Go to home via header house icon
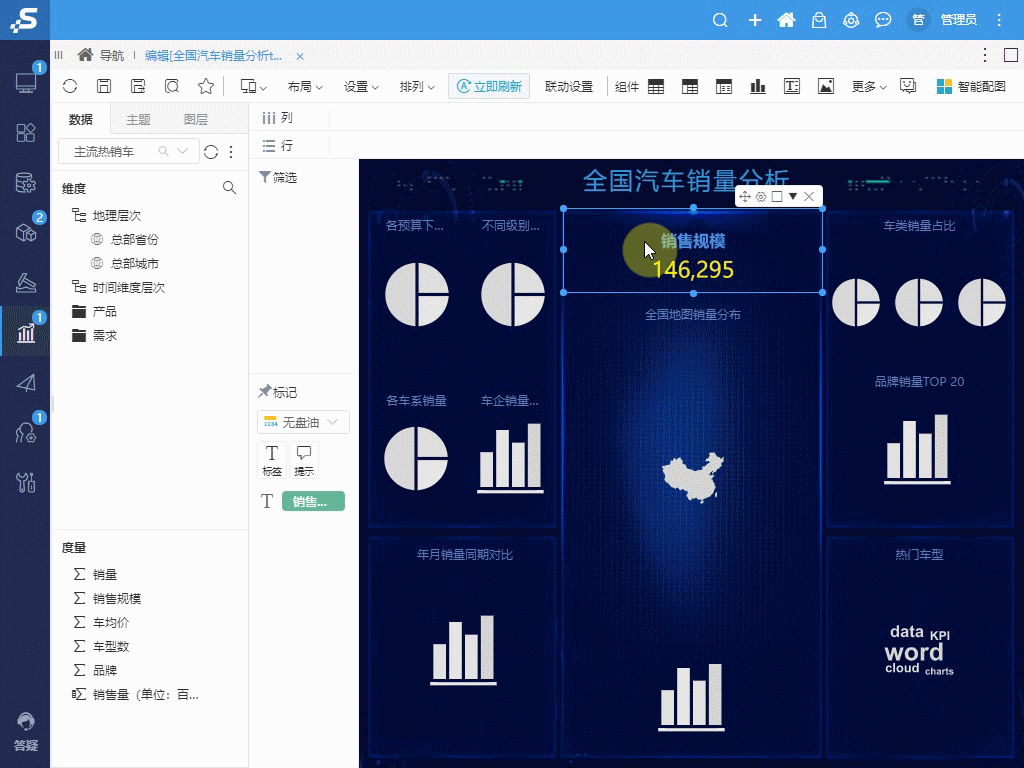Viewport: 1024px width, 768px height. pos(786,20)
